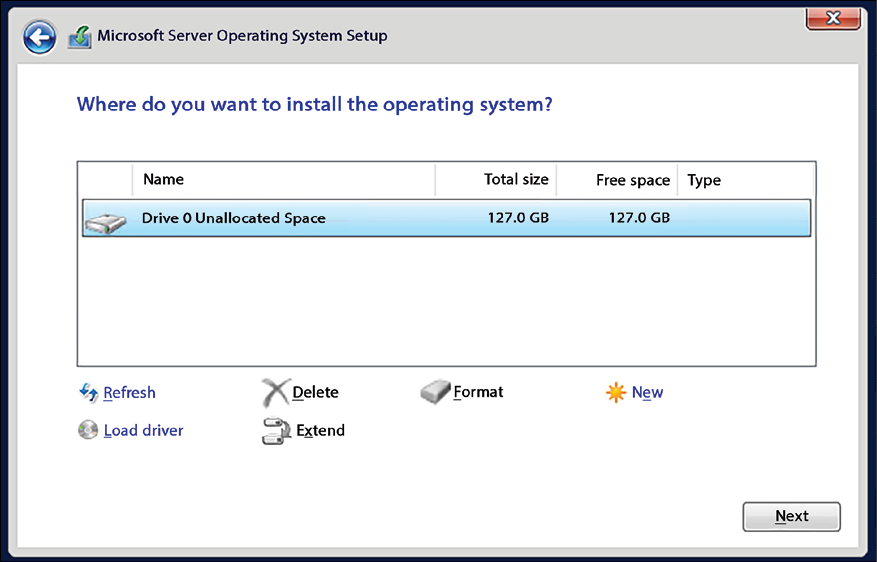Screen dimensions: 877x562
Task: Proceed with the Next button
Action: [x=791, y=516]
